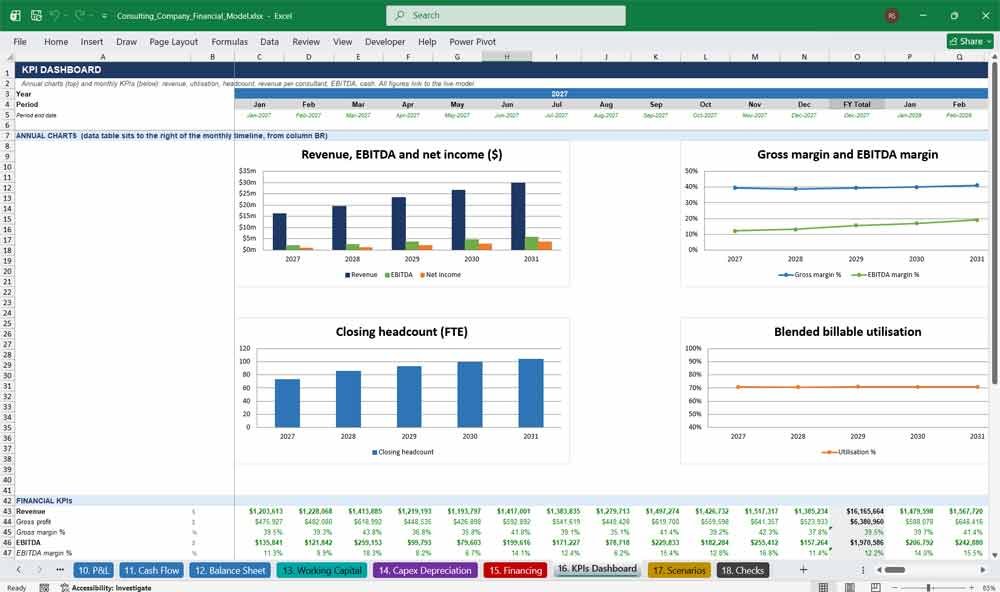Click the sheet tabs ellipsis icon
The height and width of the screenshot is (592, 1000).
60,570
